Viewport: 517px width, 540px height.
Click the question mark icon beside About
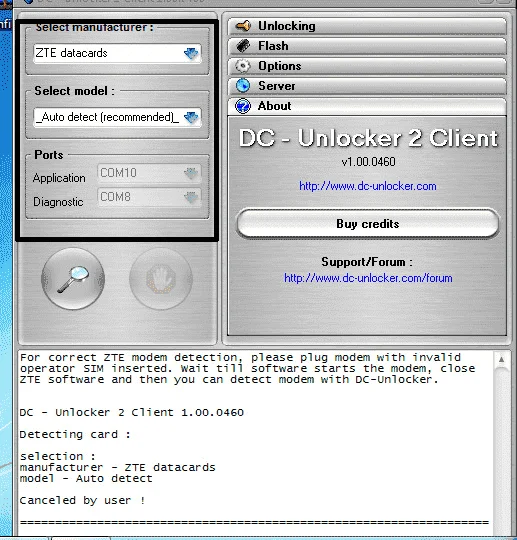[243, 106]
